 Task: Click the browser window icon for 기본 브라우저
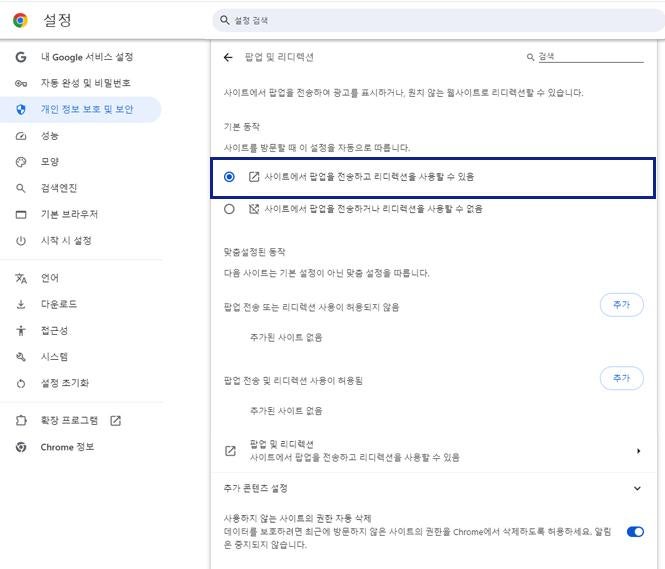(x=21, y=215)
